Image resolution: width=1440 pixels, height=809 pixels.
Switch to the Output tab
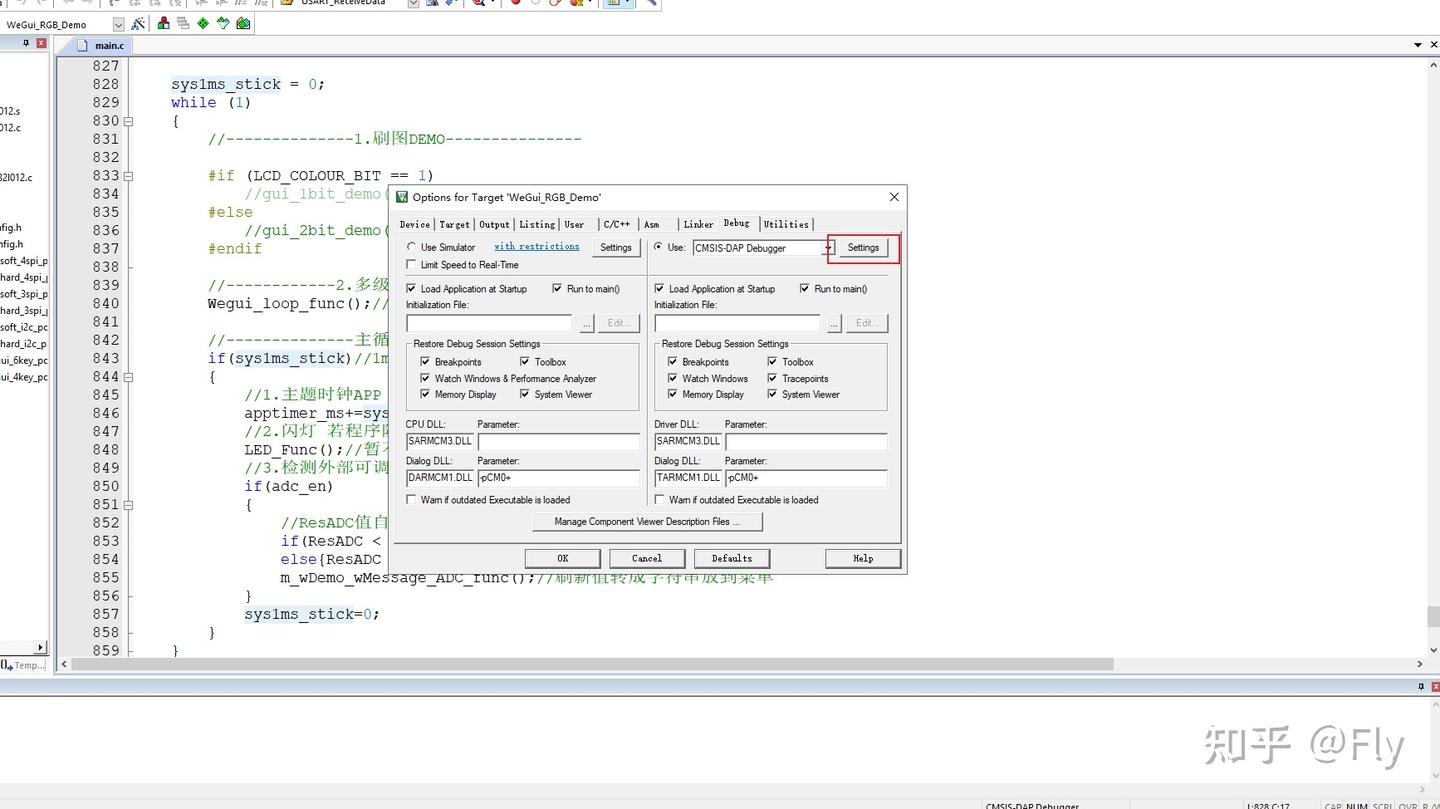(x=494, y=224)
